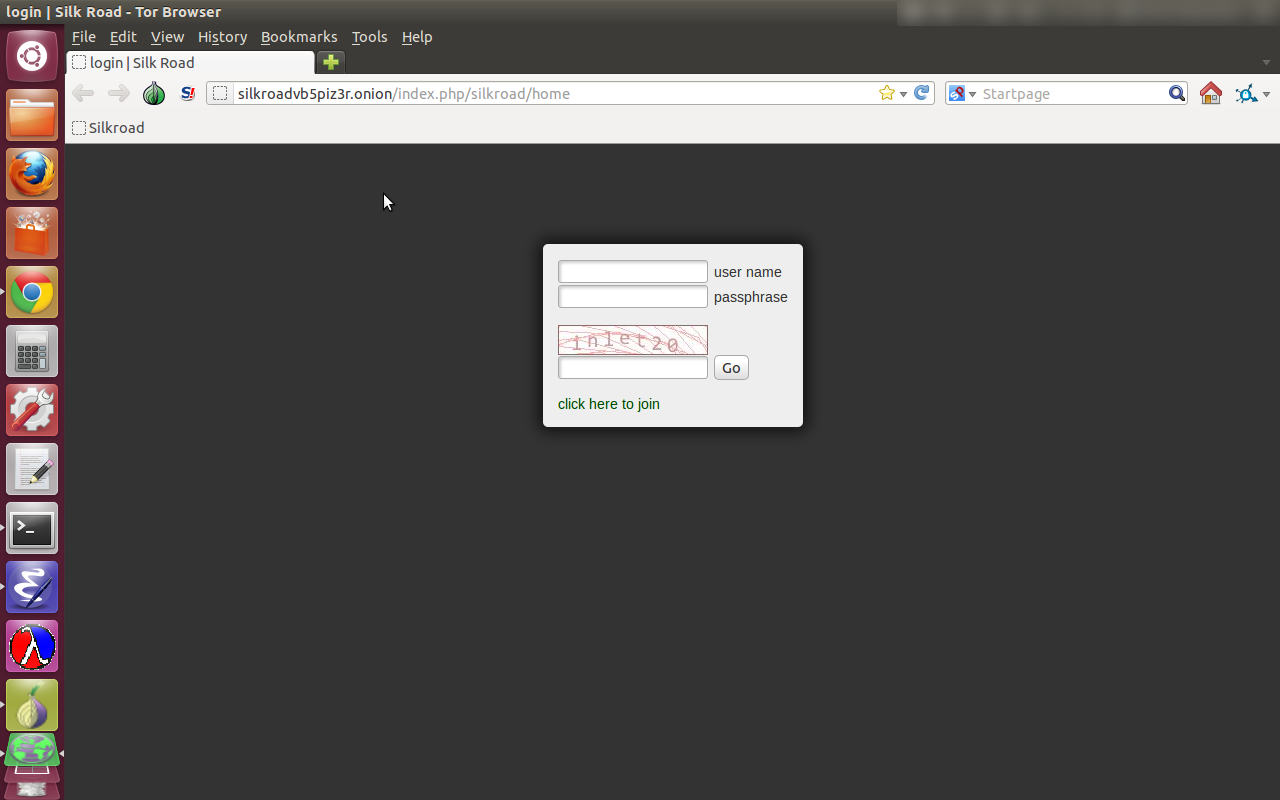Open the Bookmarks menu
Image resolution: width=1280 pixels, height=800 pixels.
[298, 37]
